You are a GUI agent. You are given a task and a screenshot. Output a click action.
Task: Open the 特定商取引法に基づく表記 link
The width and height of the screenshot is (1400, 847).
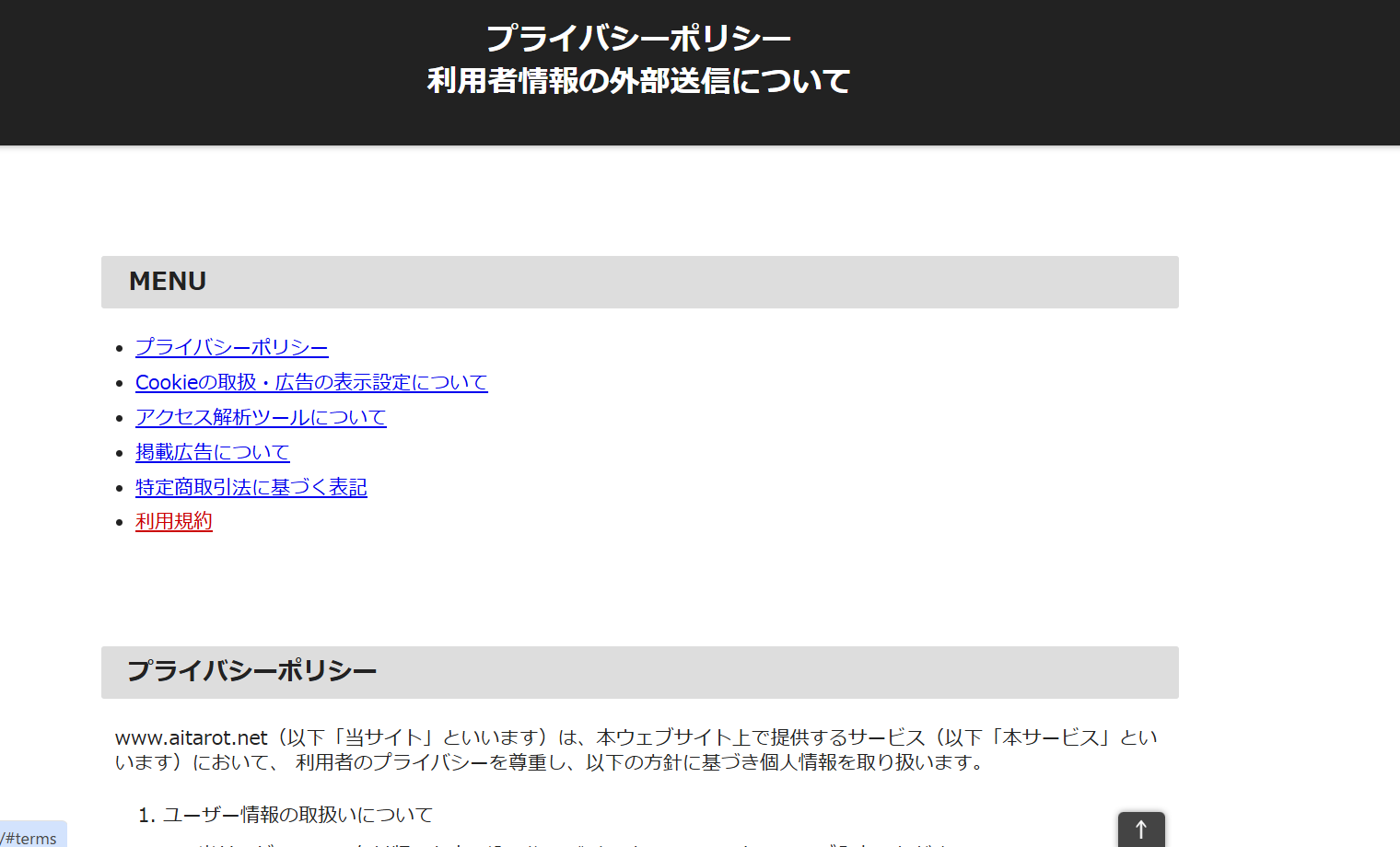[251, 487]
